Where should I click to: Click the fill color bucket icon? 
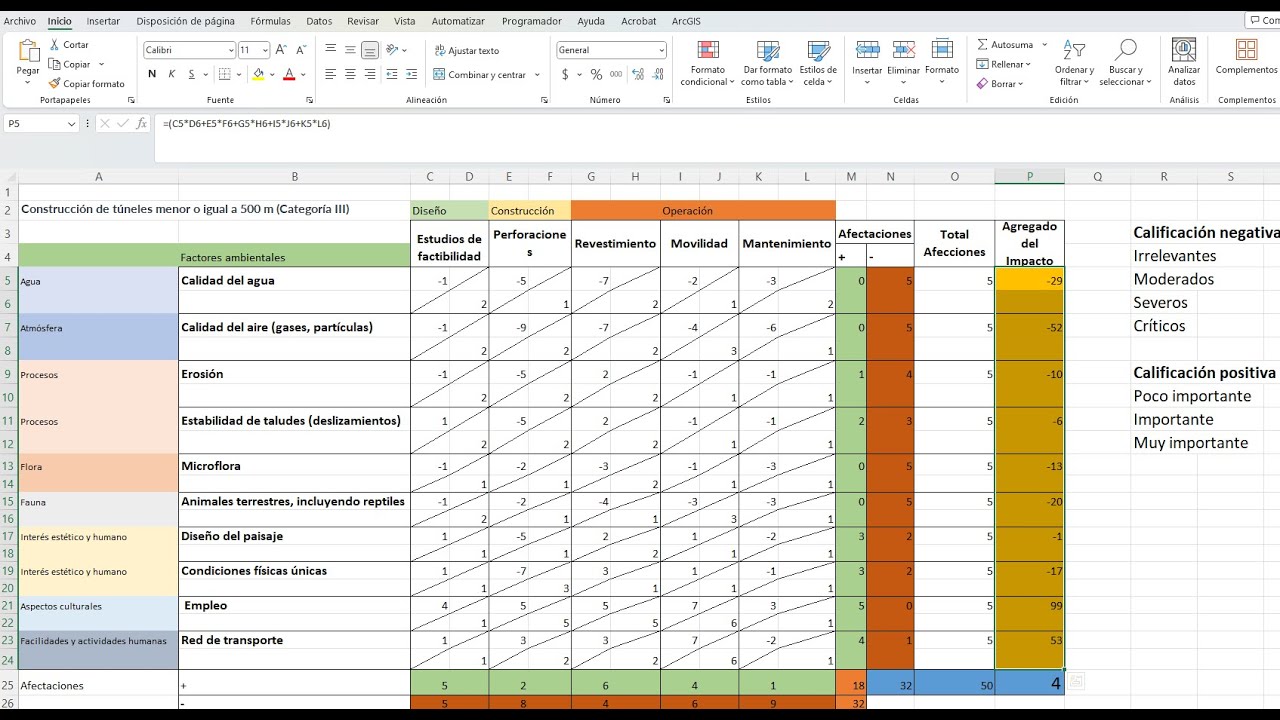point(258,74)
